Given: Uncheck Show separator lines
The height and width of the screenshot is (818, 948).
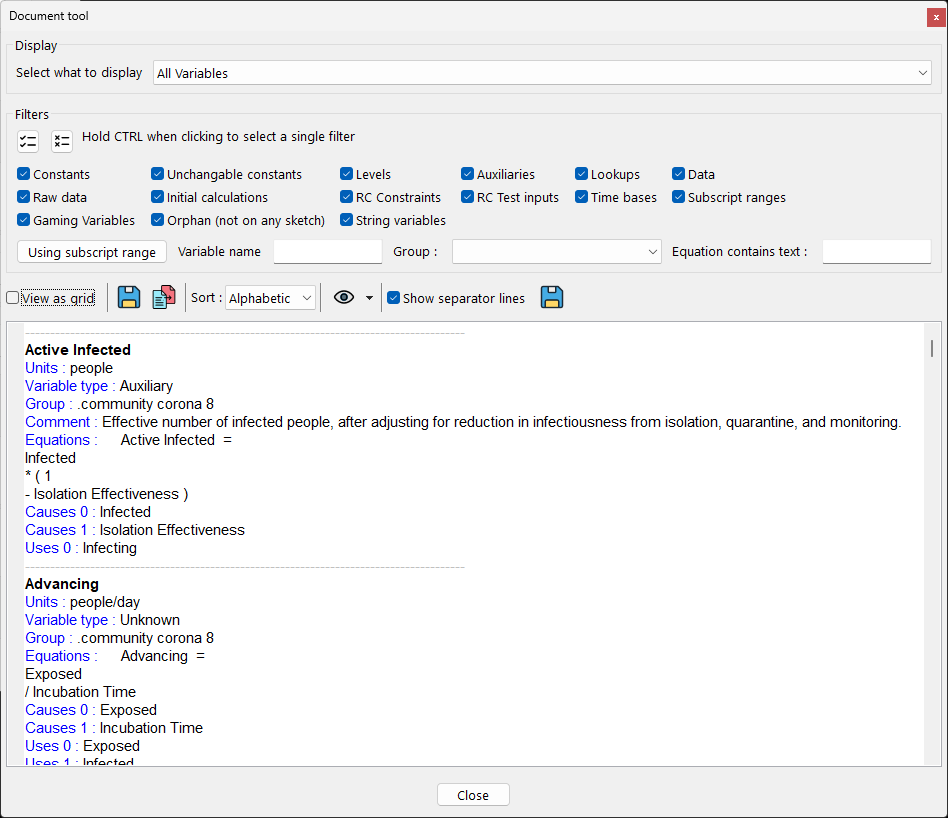Looking at the screenshot, I should 393,297.
